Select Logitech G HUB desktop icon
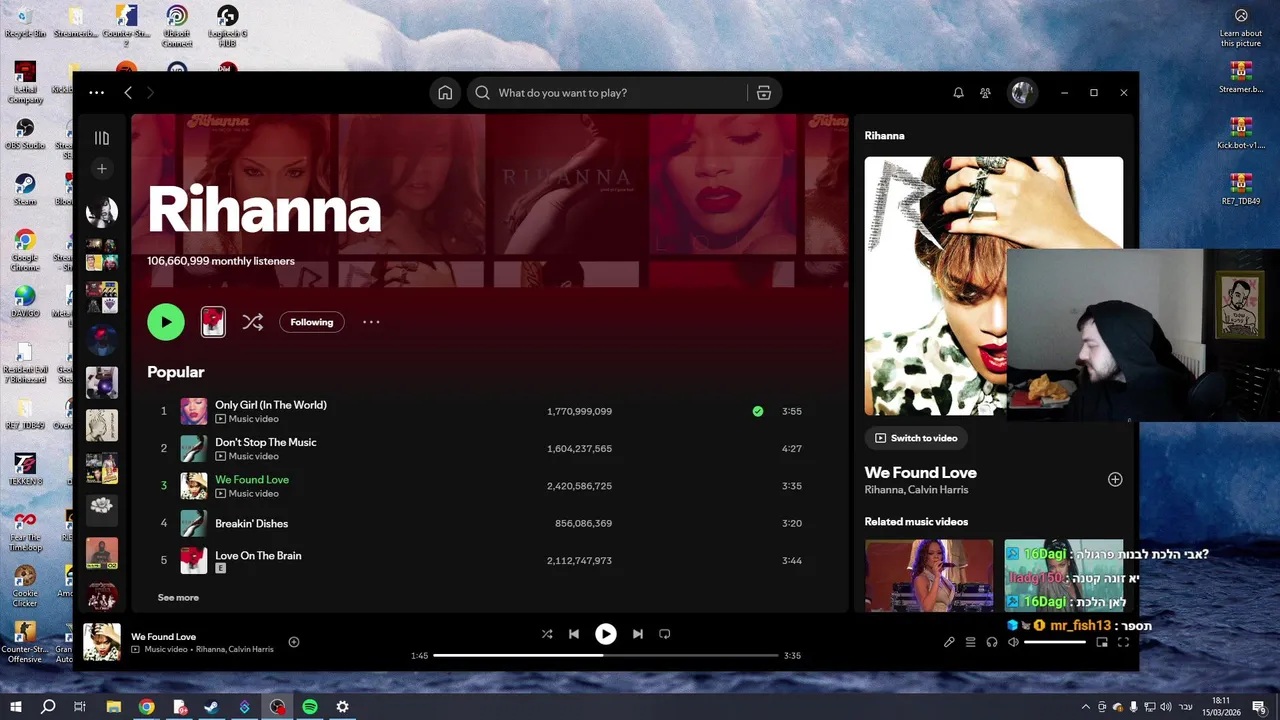Viewport: 1280px width, 720px height. [228, 26]
